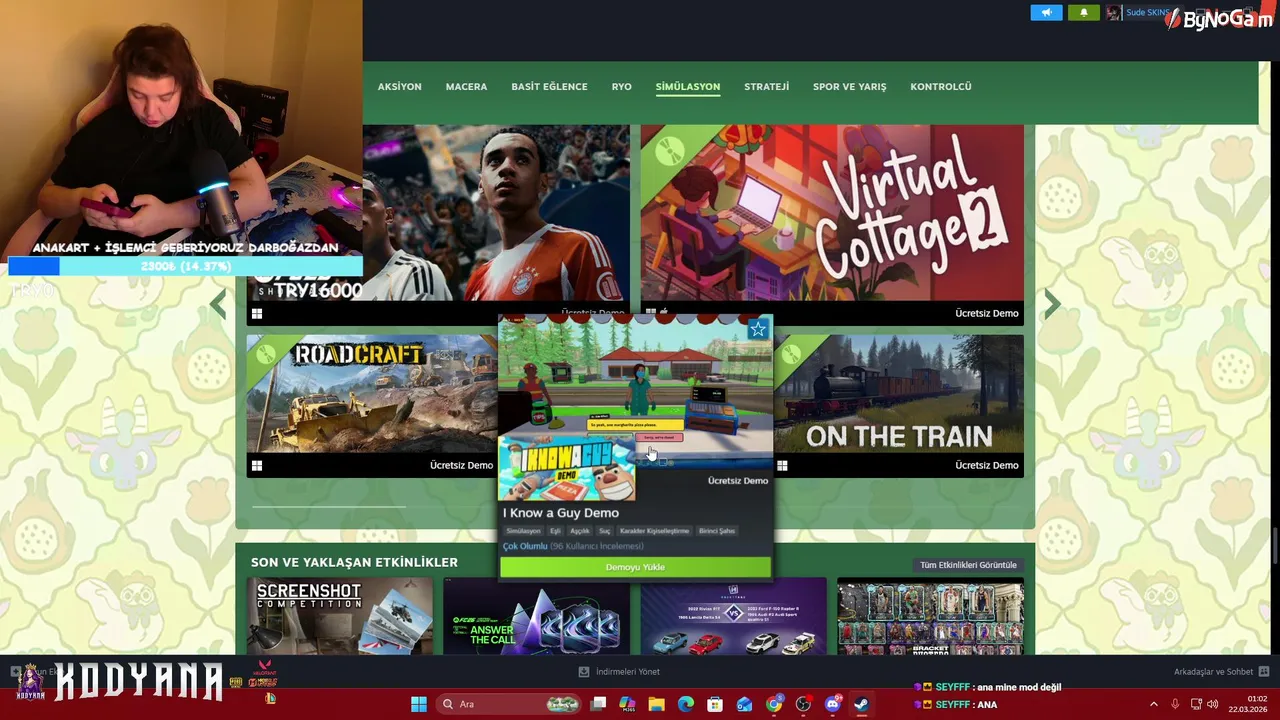Select the MACERA category tab
The image size is (1280, 720).
pyautogui.click(x=466, y=87)
